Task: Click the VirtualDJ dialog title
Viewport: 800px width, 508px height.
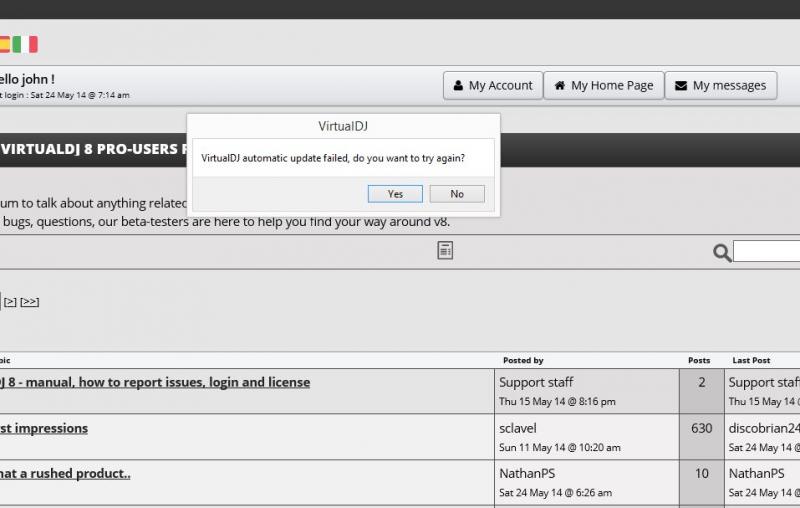Action: click(x=343, y=126)
